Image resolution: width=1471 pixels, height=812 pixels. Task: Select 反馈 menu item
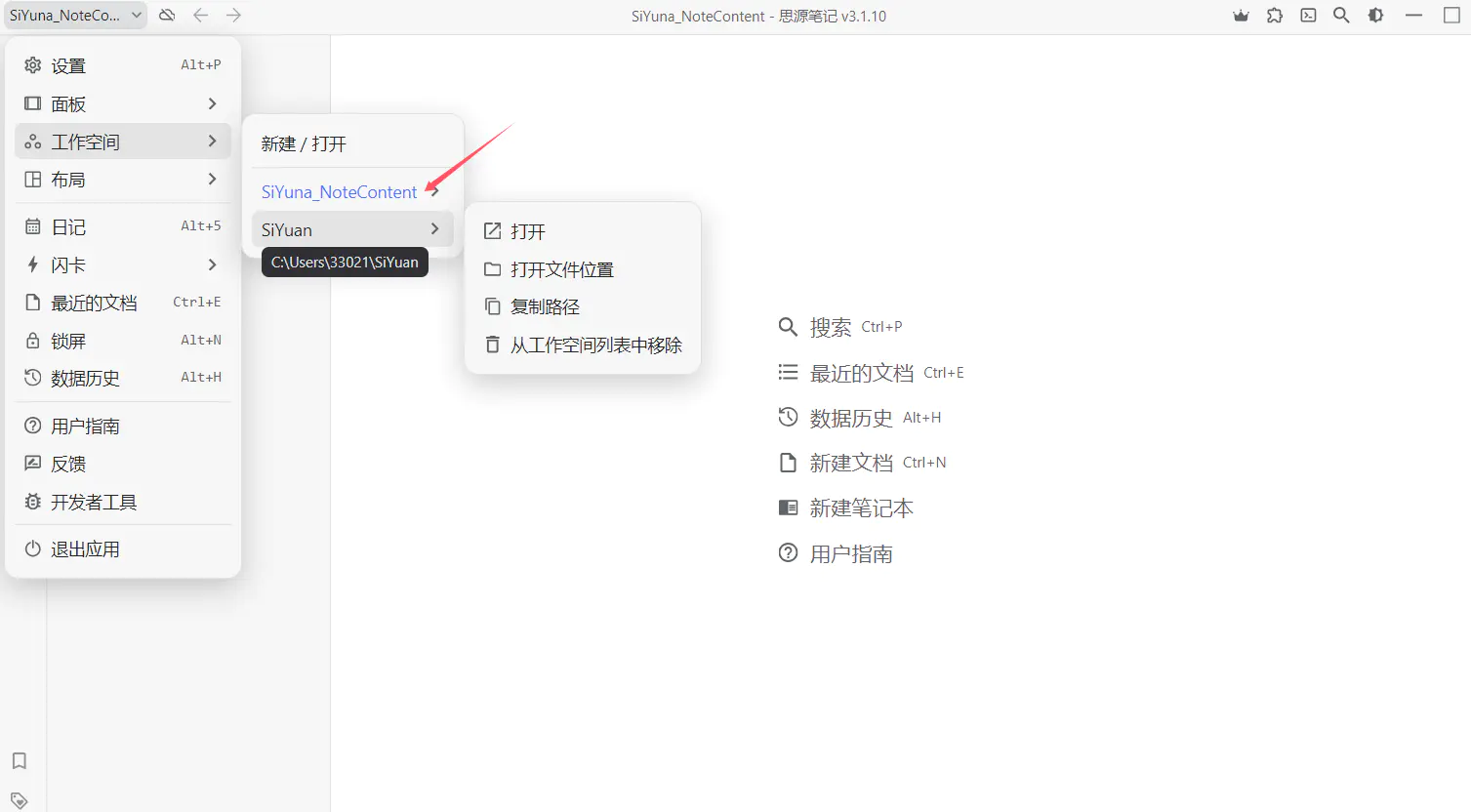(123, 464)
